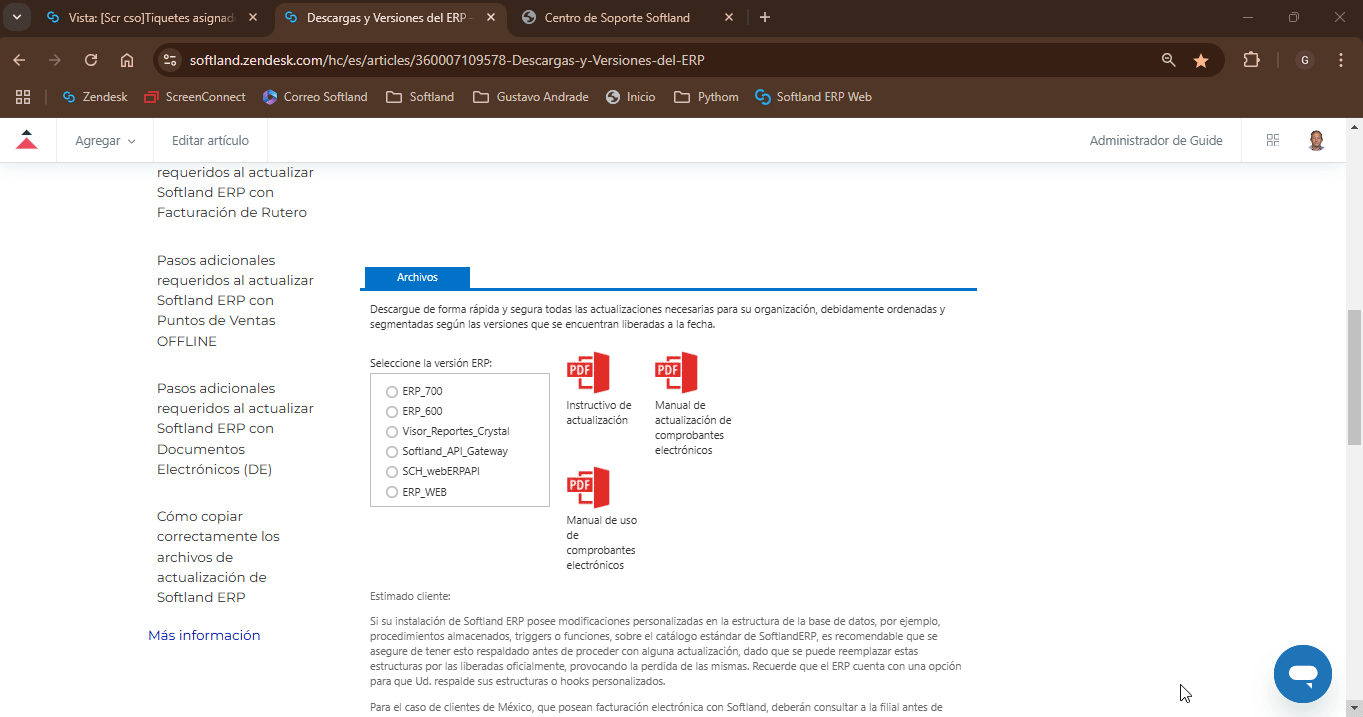The width and height of the screenshot is (1363, 717).
Task: Click the 'Seleccione la versión ERP:' label
Action: tap(431, 363)
